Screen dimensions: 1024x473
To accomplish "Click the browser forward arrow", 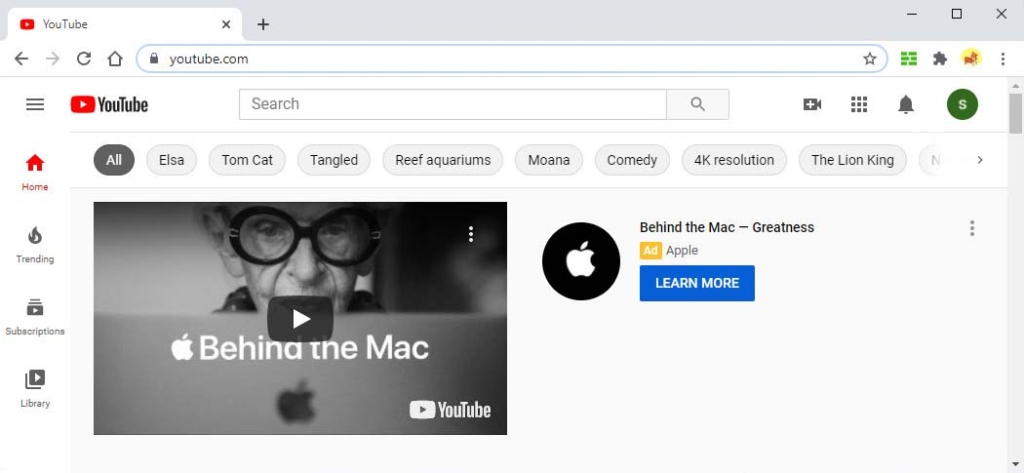I will (53, 59).
